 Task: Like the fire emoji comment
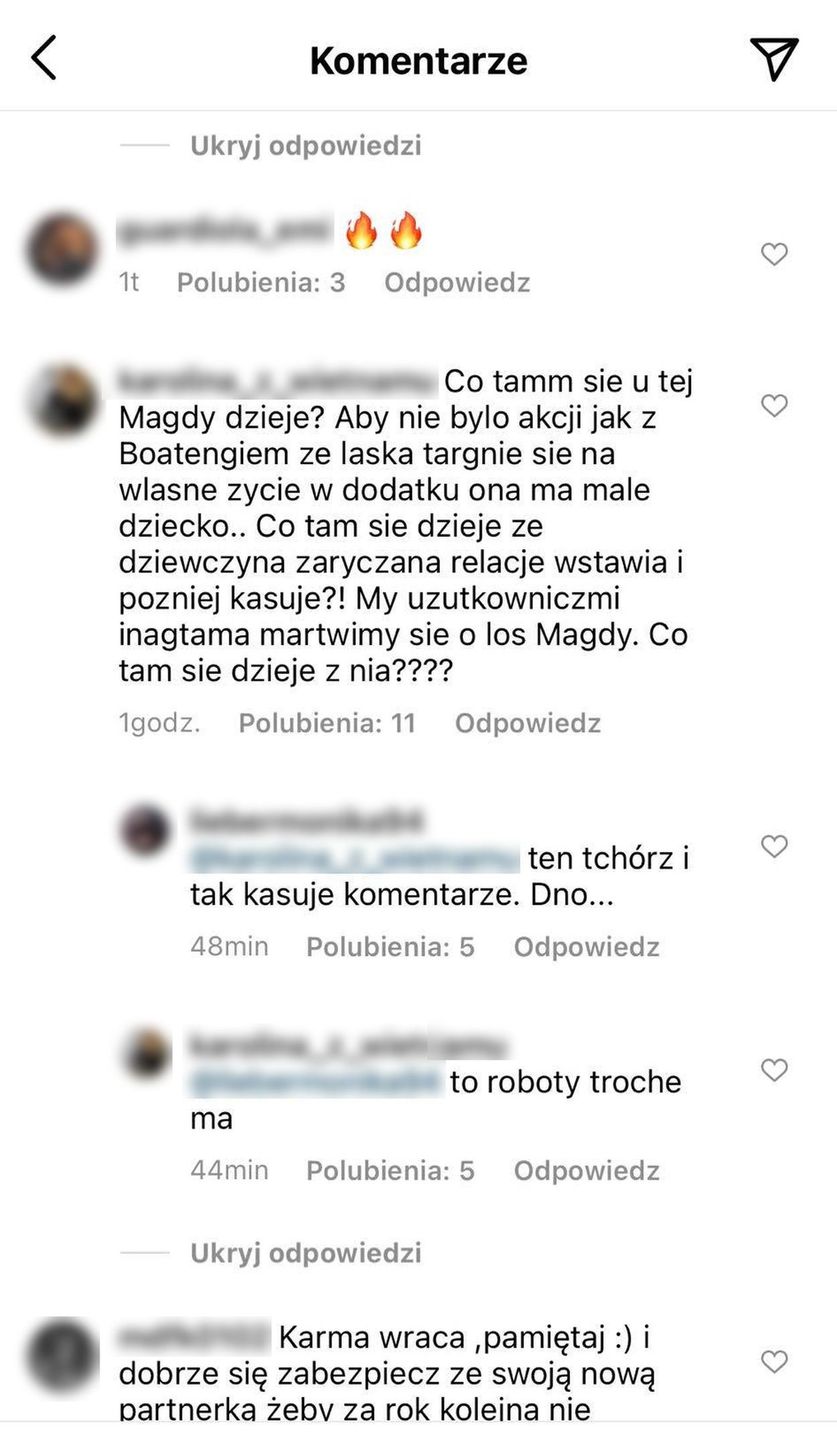(774, 254)
